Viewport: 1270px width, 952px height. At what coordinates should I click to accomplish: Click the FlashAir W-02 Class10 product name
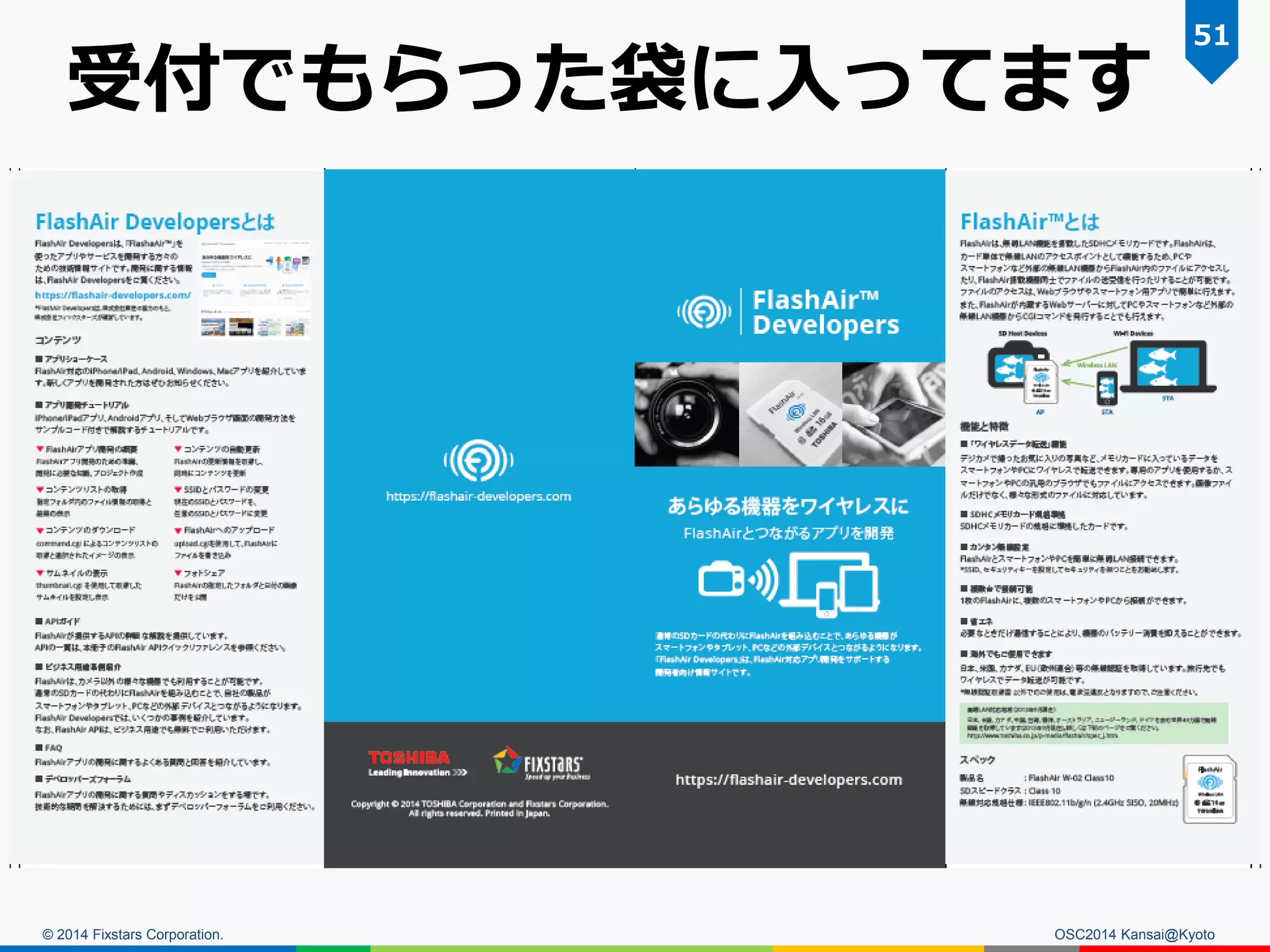pyautogui.click(x=1071, y=778)
